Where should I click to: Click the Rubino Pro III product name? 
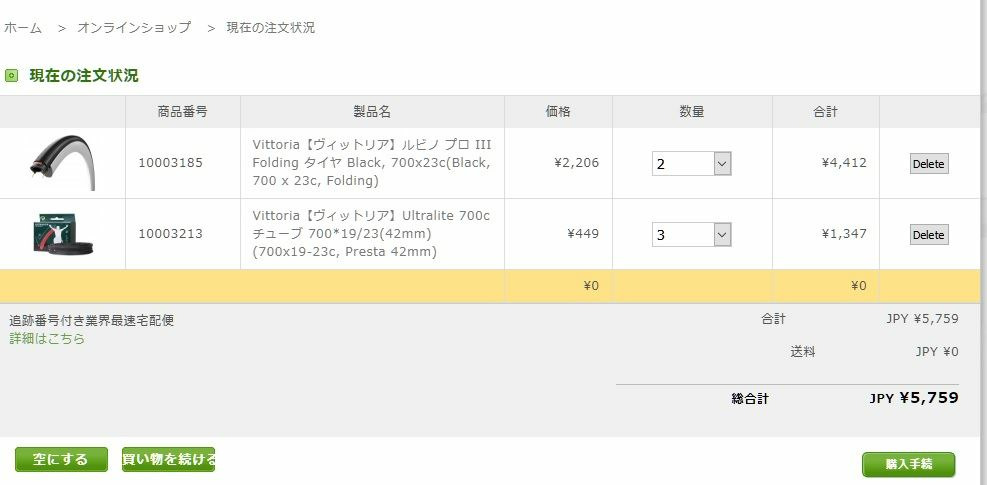tap(372, 163)
